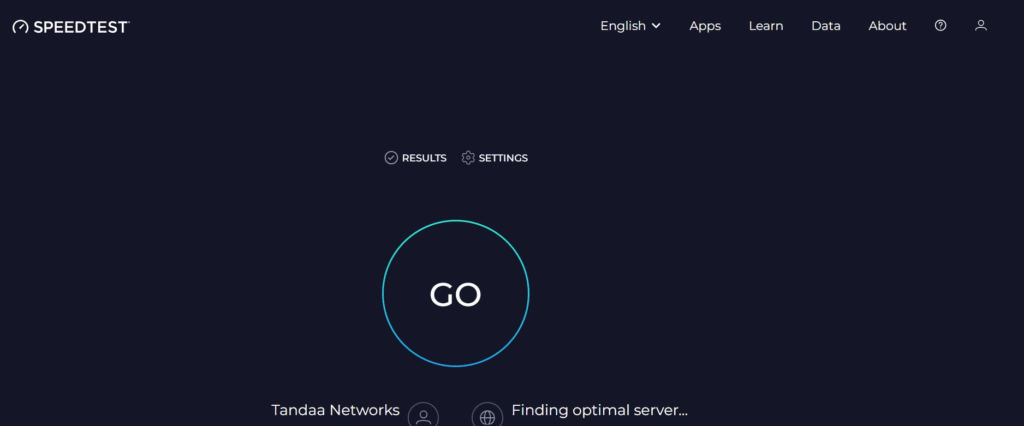Click the SPEEDTEST wordmark text

[x=80, y=27]
